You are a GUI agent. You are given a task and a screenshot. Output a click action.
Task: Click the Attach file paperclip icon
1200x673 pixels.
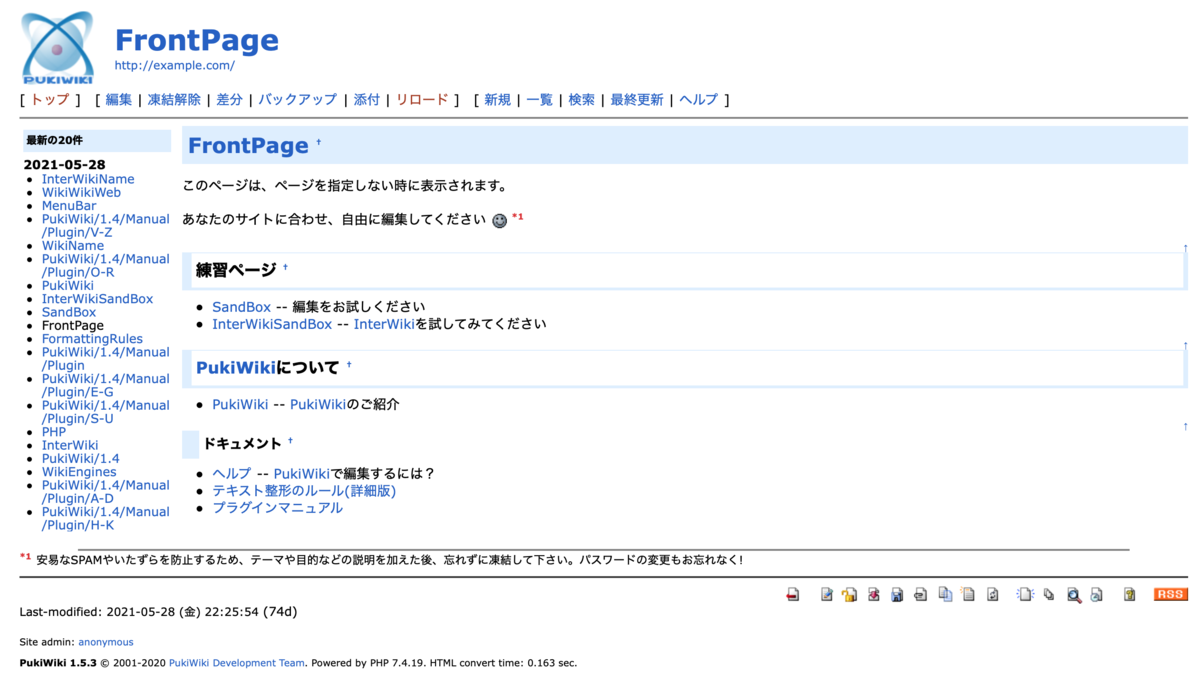pyautogui.click(x=920, y=594)
